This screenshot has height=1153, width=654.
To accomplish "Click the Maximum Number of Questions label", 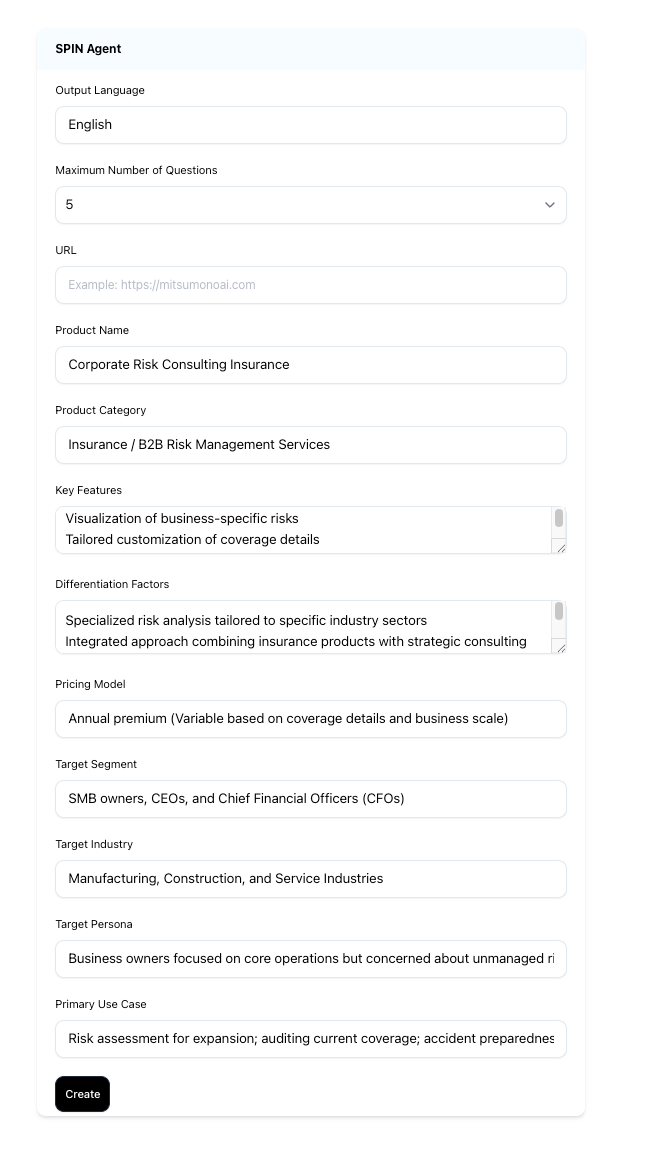I will 136,170.
